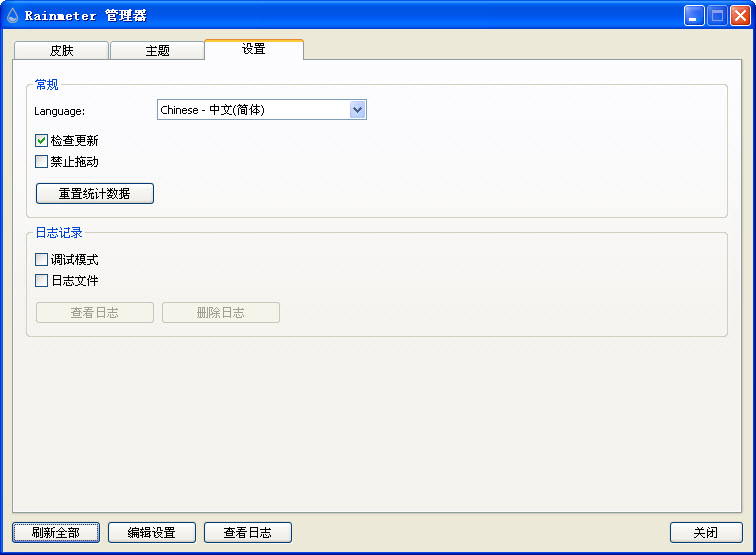Switch to the 皮肤 tab

pyautogui.click(x=61, y=51)
